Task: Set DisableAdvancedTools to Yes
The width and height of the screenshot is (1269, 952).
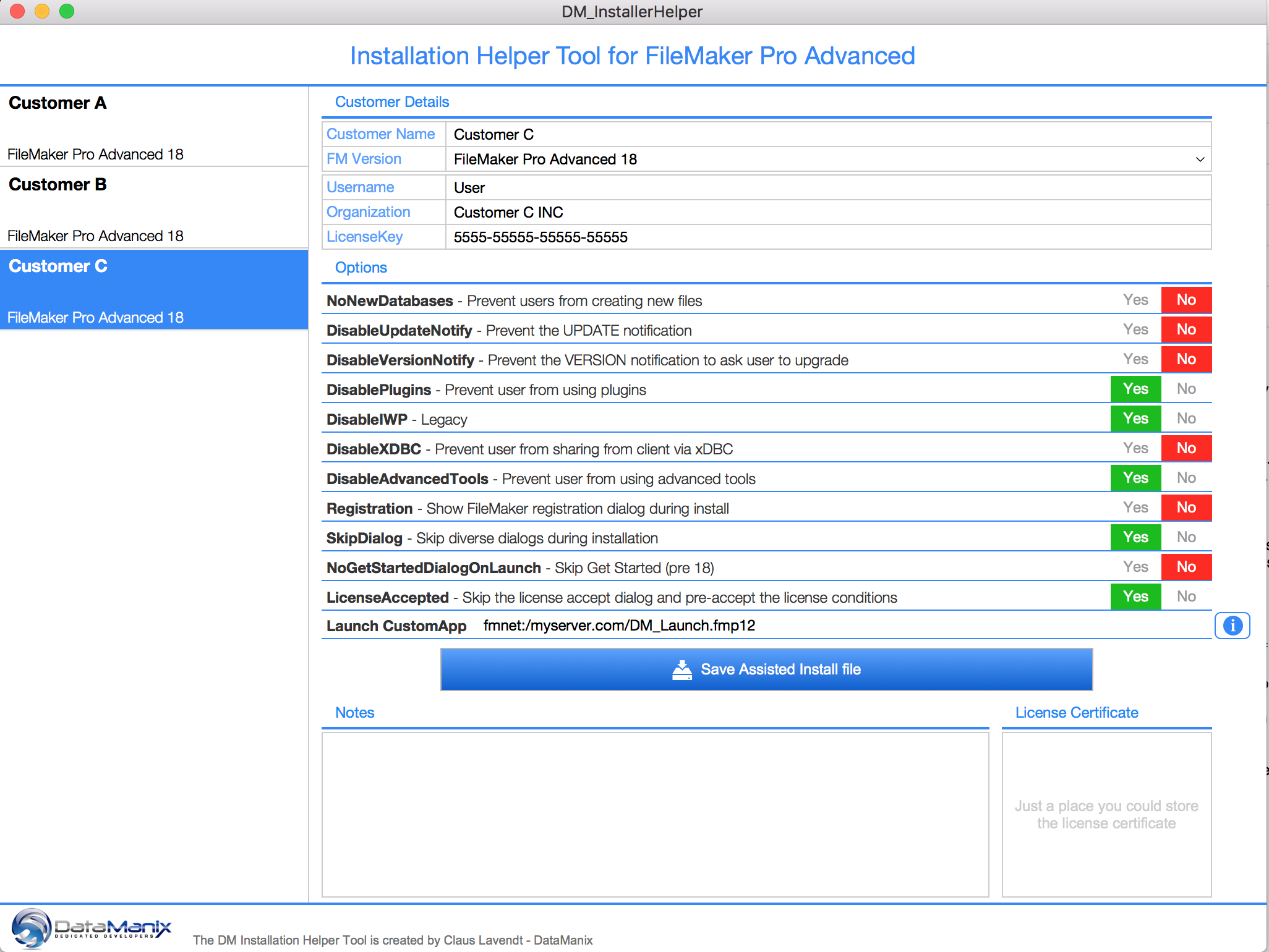Action: point(1136,478)
